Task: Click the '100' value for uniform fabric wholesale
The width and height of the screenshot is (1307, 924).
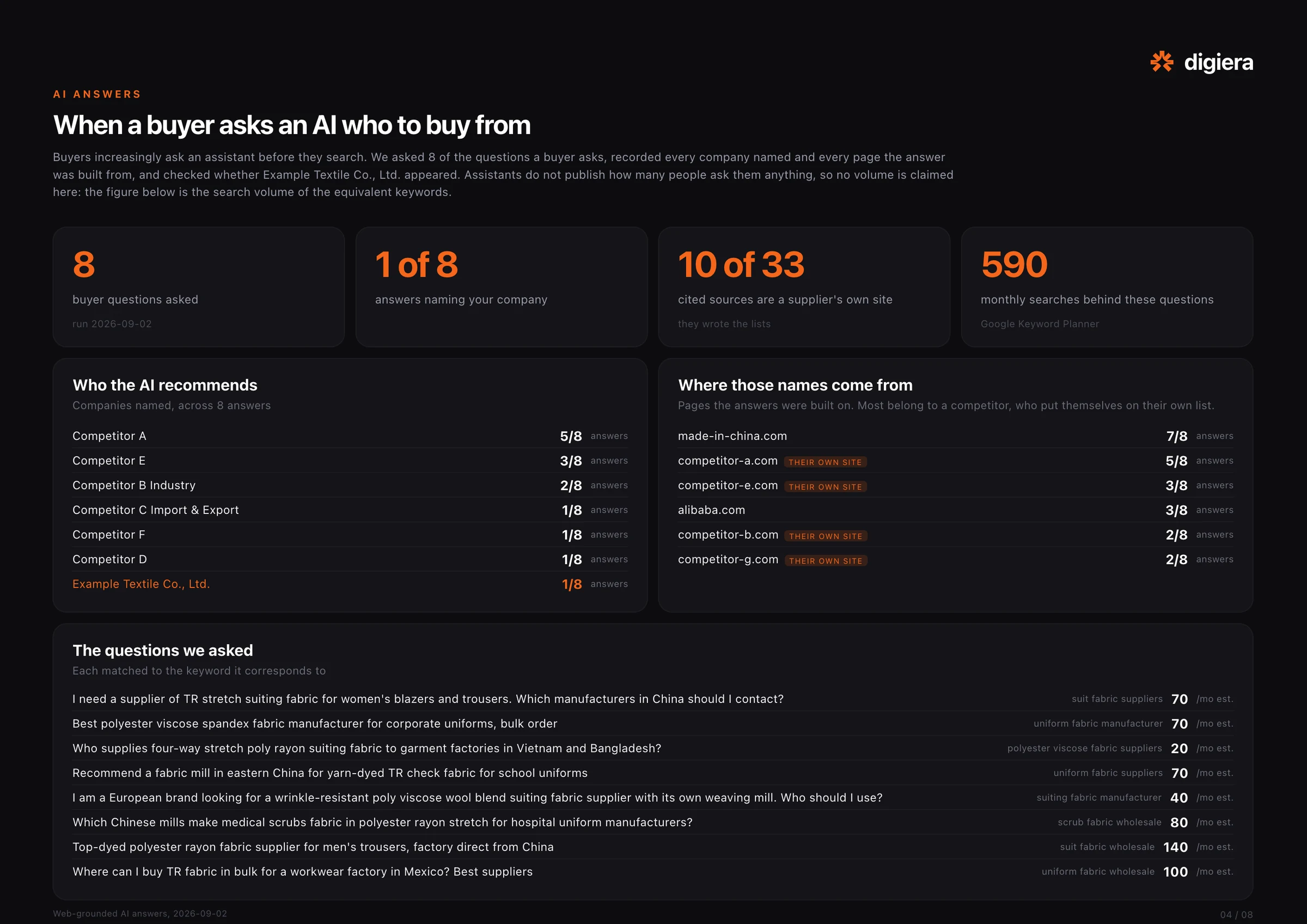Action: [1175, 872]
